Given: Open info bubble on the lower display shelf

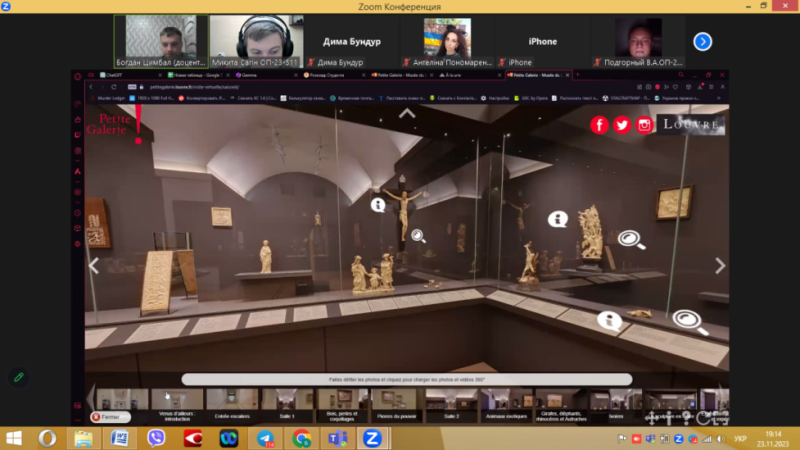Looking at the screenshot, I should [610, 321].
